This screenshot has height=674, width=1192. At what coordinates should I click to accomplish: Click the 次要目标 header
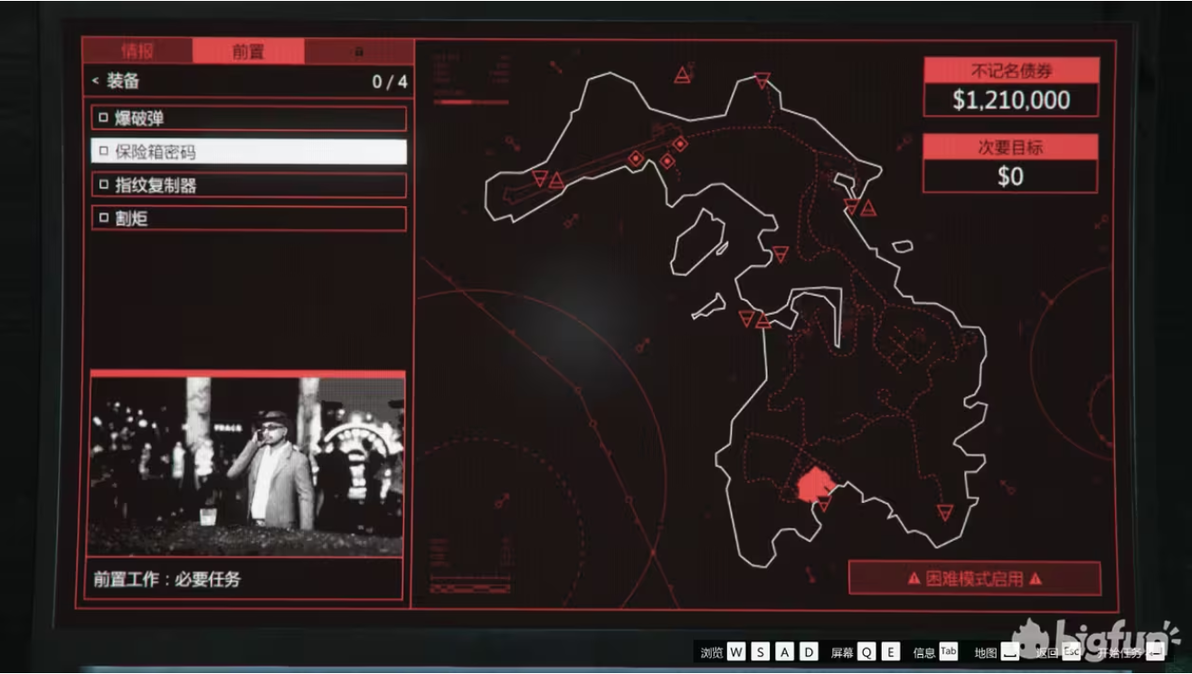point(1010,147)
